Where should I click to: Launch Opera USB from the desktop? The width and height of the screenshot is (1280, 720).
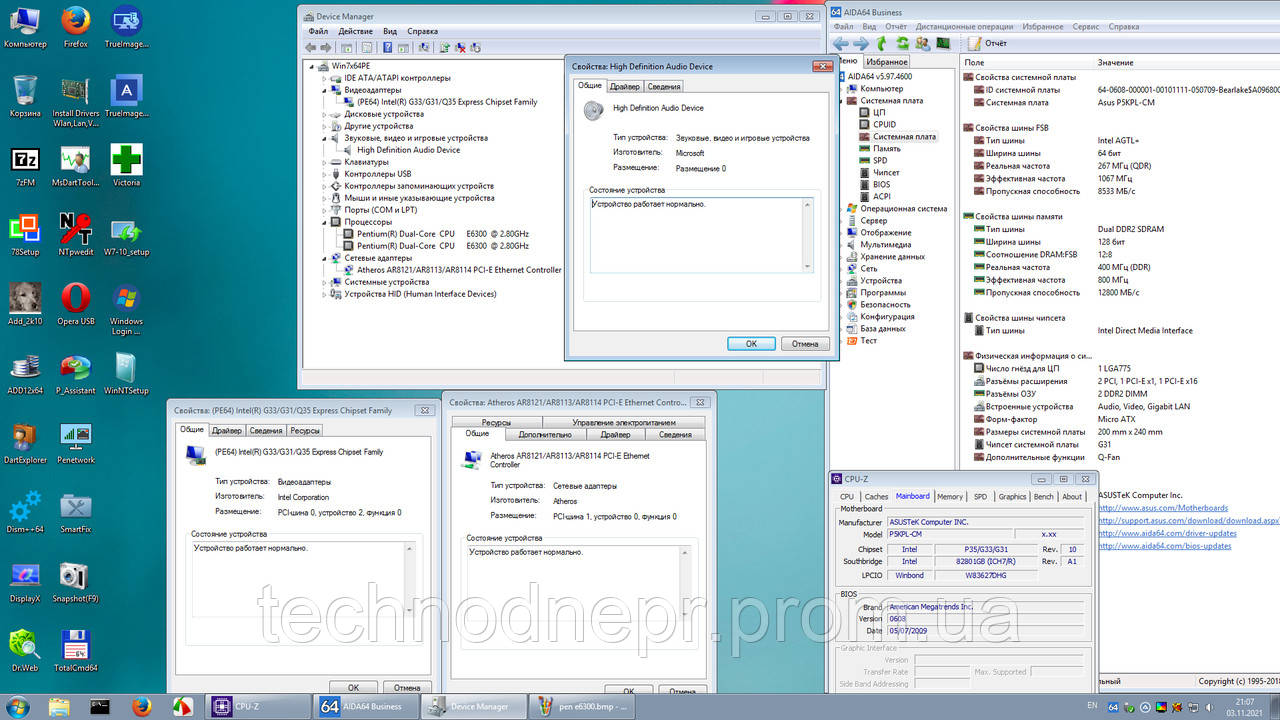tap(76, 304)
